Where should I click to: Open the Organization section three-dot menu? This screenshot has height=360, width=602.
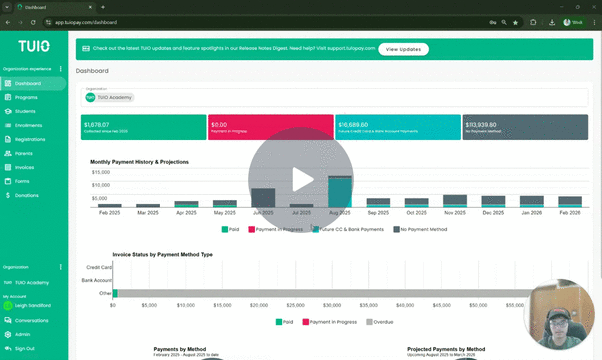pos(61,267)
